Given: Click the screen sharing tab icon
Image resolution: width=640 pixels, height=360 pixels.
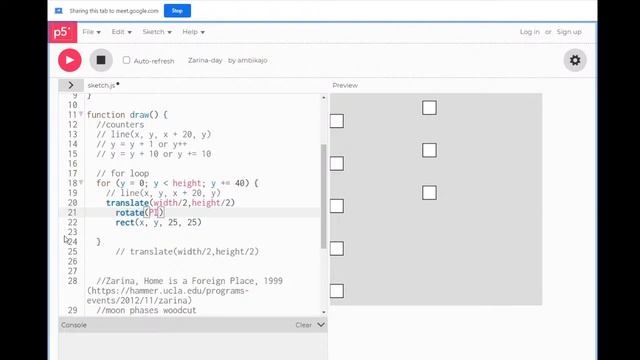Looking at the screenshot, I should point(59,11).
